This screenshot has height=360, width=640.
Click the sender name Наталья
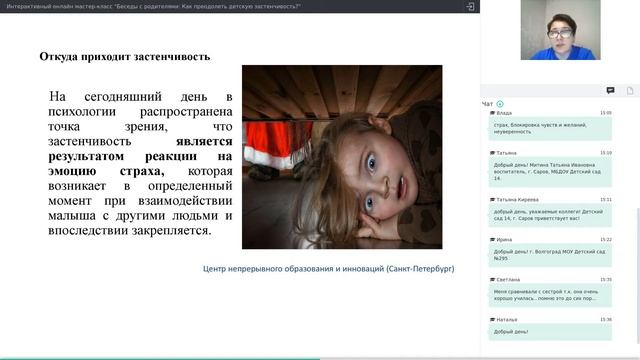pyautogui.click(x=507, y=320)
